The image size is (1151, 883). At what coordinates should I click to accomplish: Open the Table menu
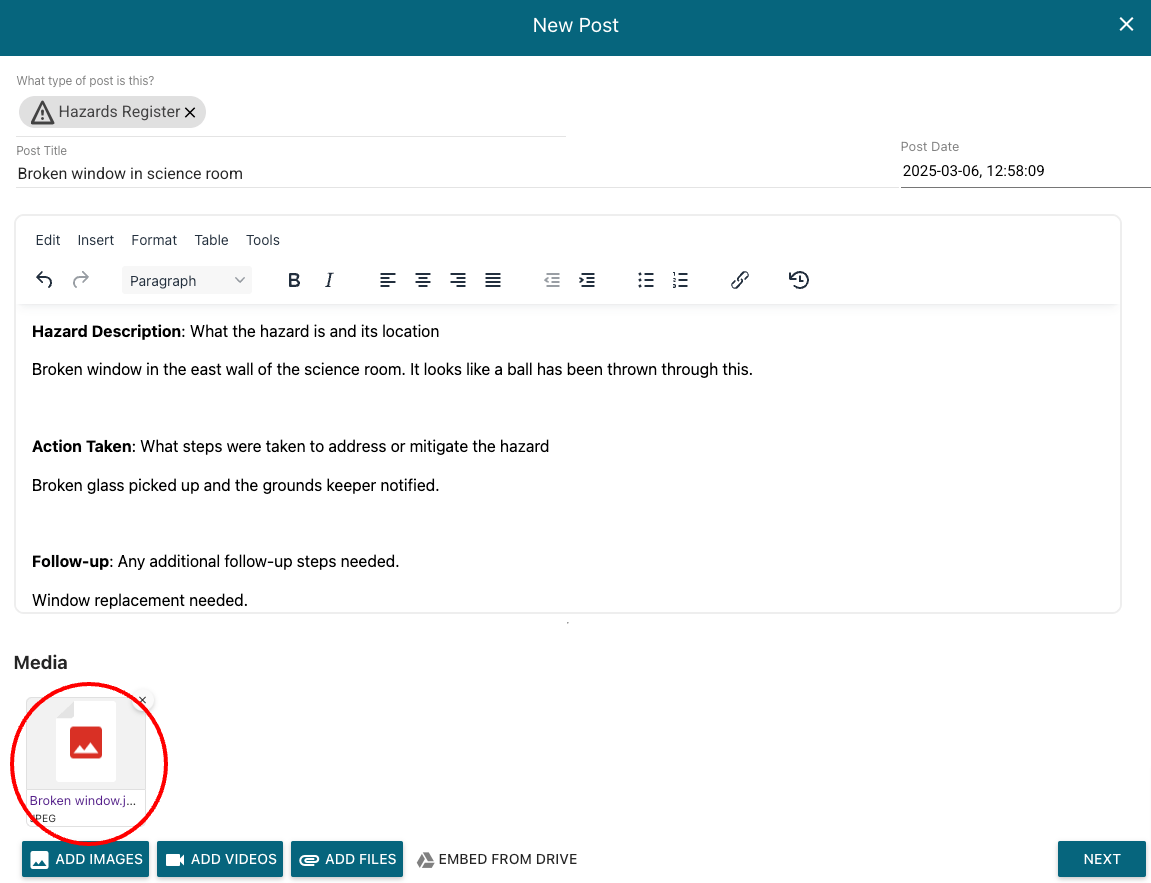tap(211, 240)
